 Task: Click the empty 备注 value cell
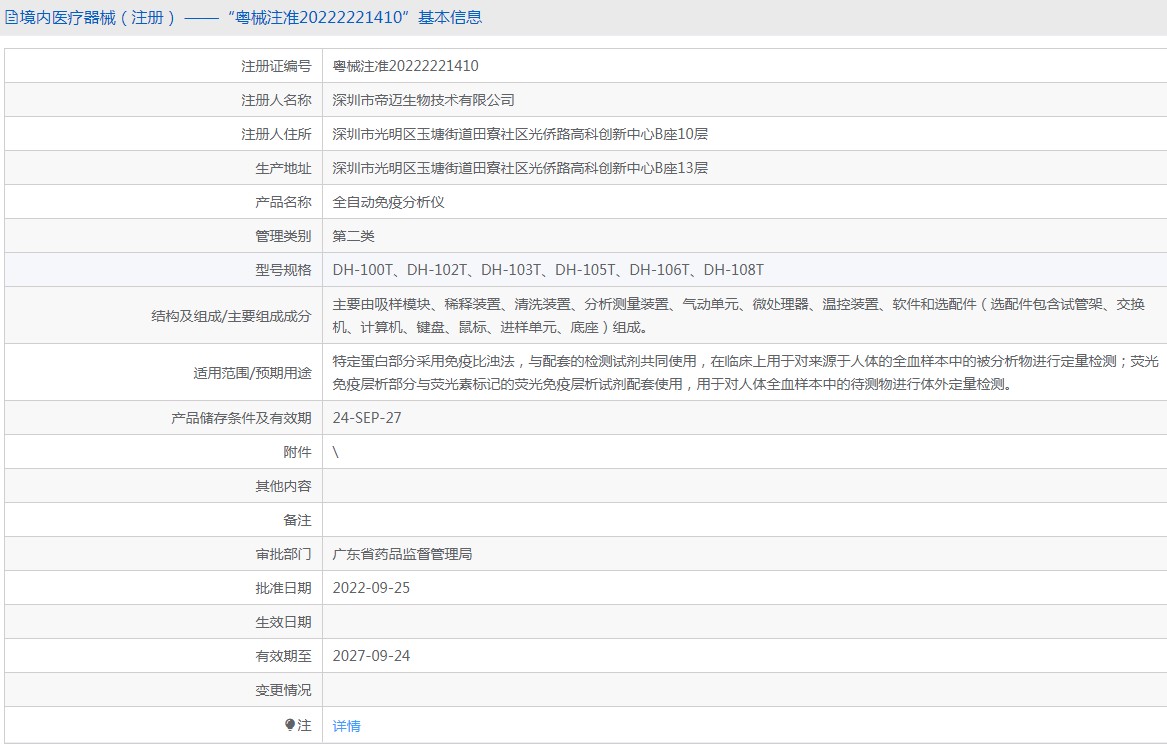click(x=744, y=520)
